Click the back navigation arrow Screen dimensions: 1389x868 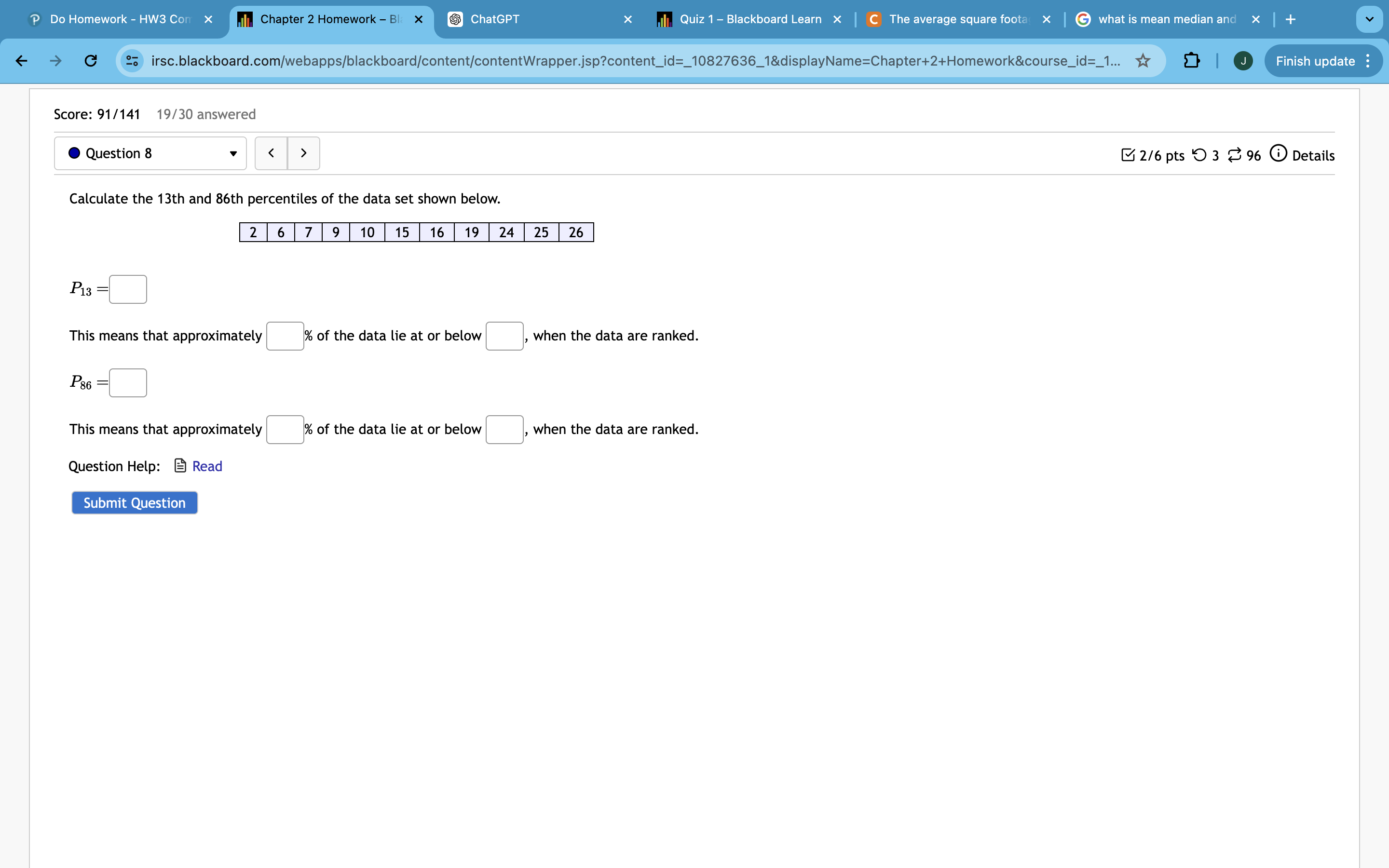[x=21, y=61]
